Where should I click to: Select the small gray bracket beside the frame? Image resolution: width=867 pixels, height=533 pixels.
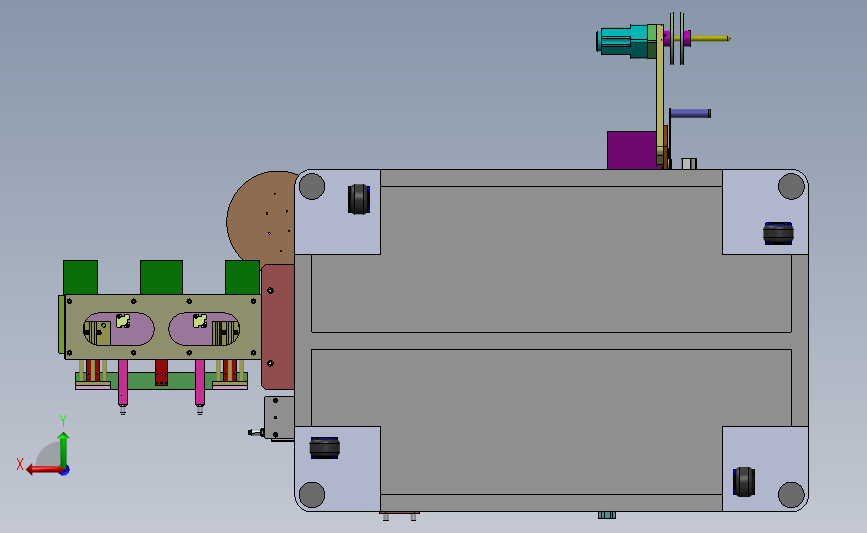pyautogui.click(x=279, y=418)
